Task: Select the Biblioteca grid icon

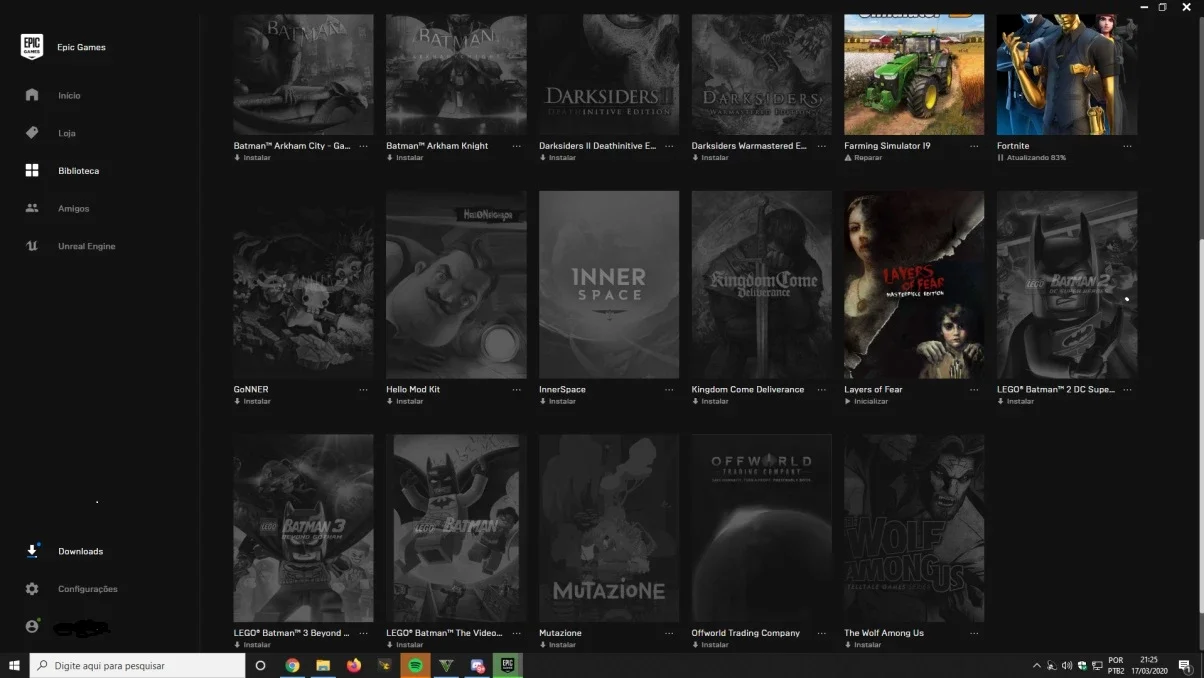Action: click(32, 171)
